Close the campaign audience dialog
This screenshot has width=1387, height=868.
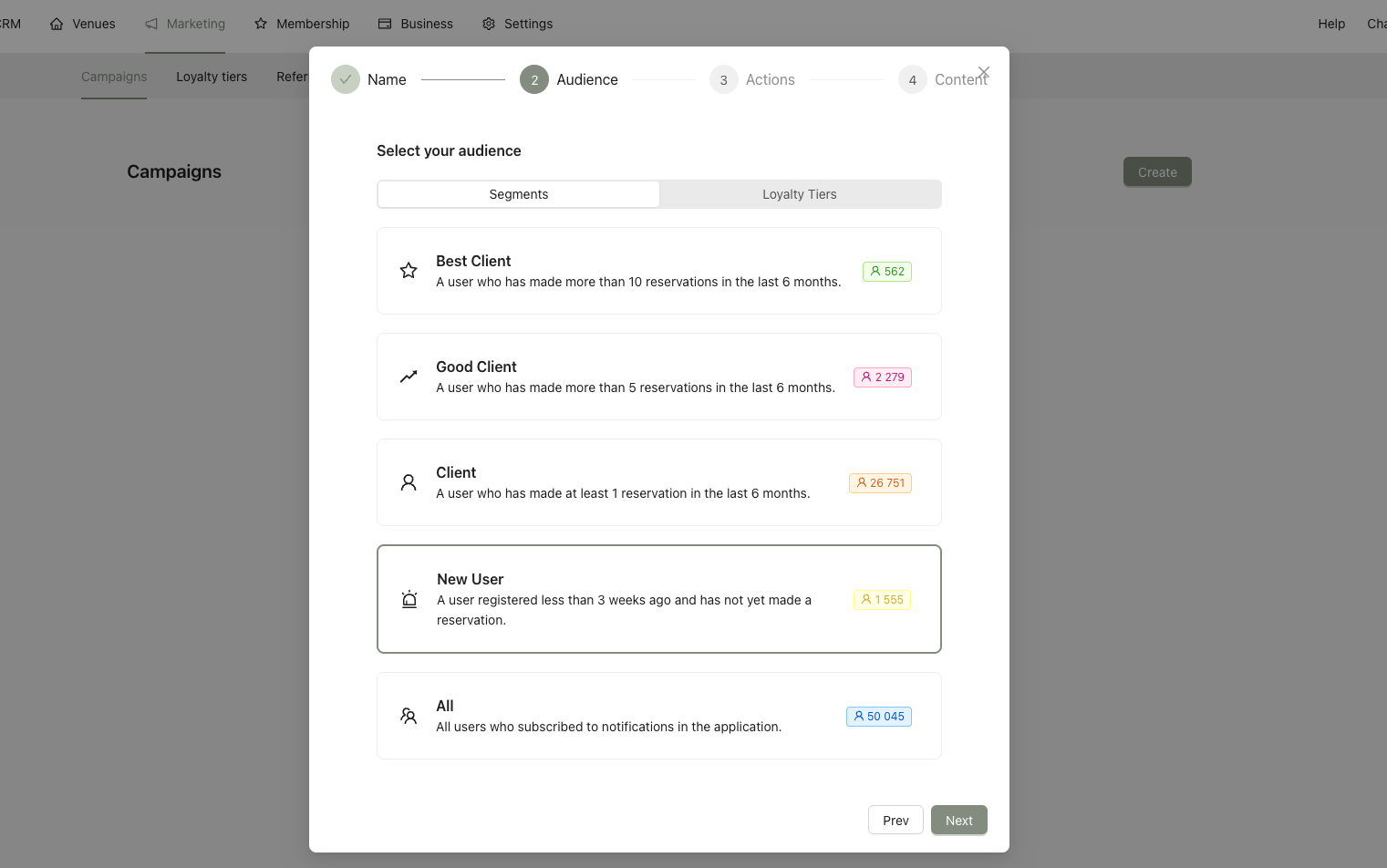pyautogui.click(x=983, y=72)
